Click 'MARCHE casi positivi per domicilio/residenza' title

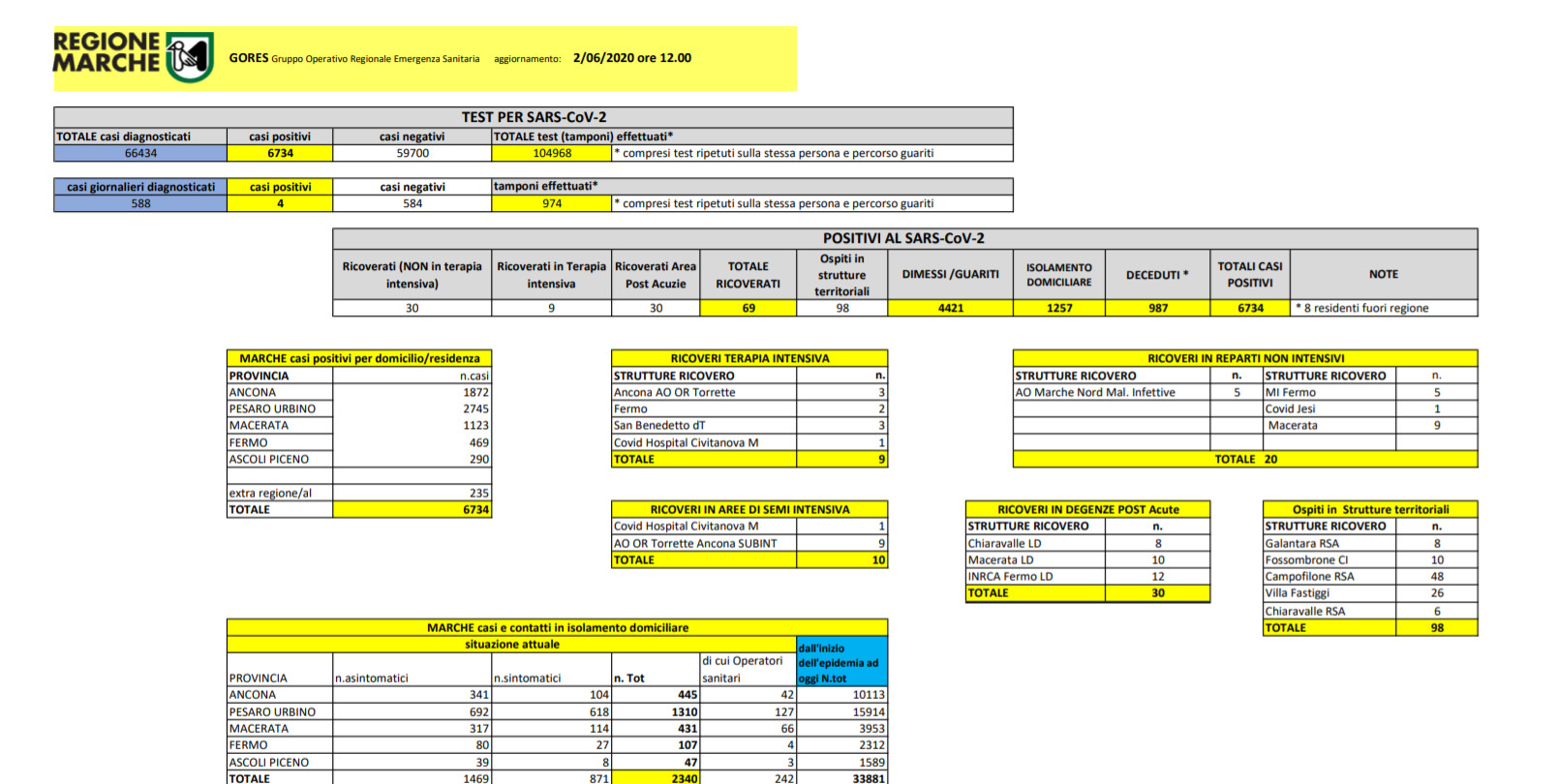tap(359, 358)
